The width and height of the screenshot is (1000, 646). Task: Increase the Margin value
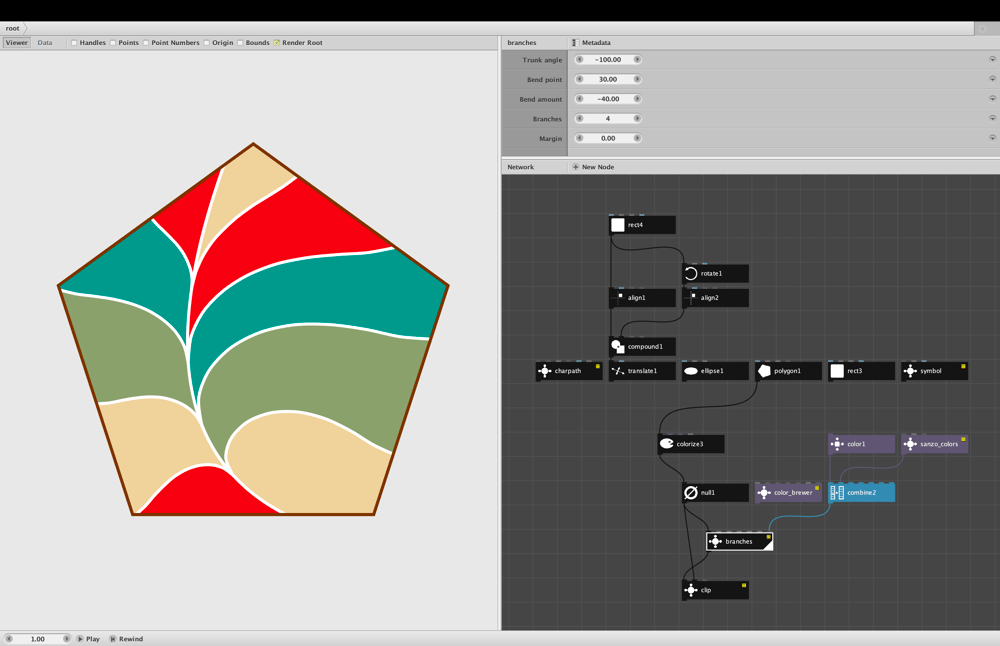tap(636, 138)
